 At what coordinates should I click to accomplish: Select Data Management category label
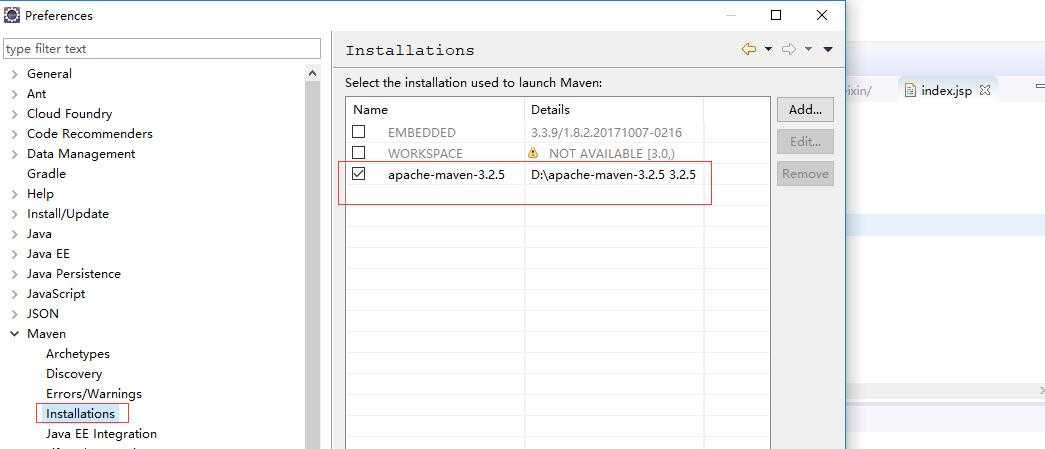[81, 154]
